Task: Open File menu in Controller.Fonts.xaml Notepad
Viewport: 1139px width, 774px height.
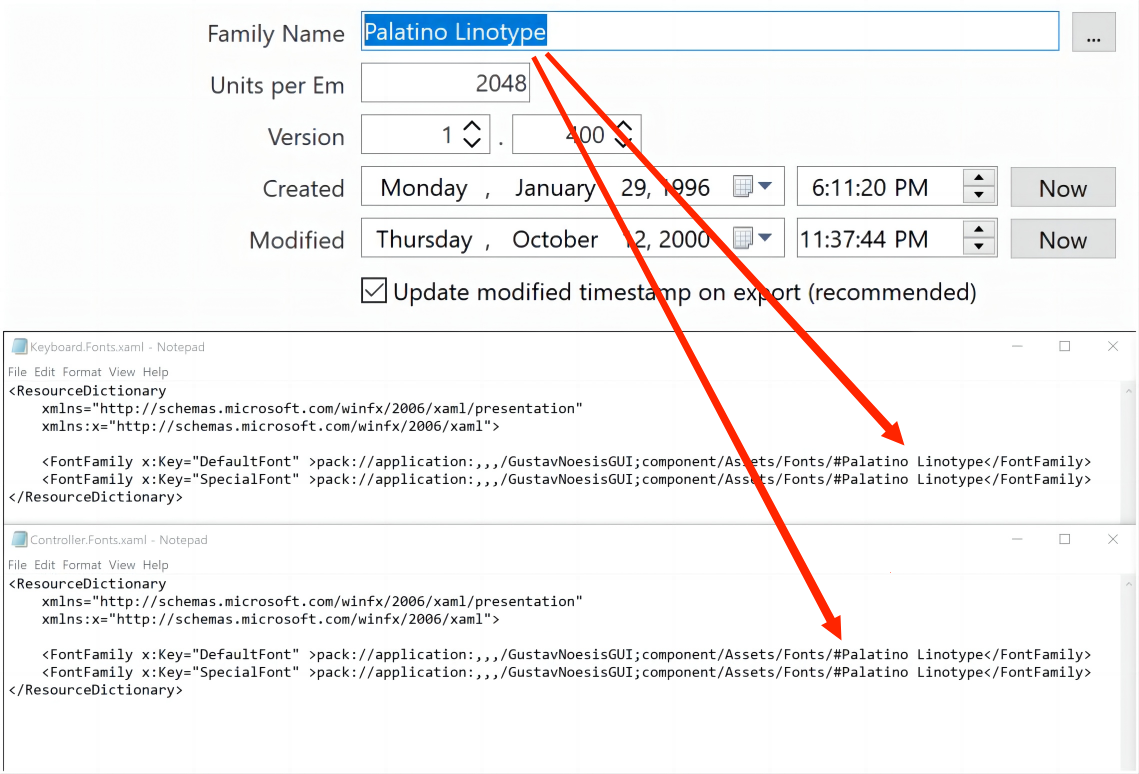Action: pos(17,565)
